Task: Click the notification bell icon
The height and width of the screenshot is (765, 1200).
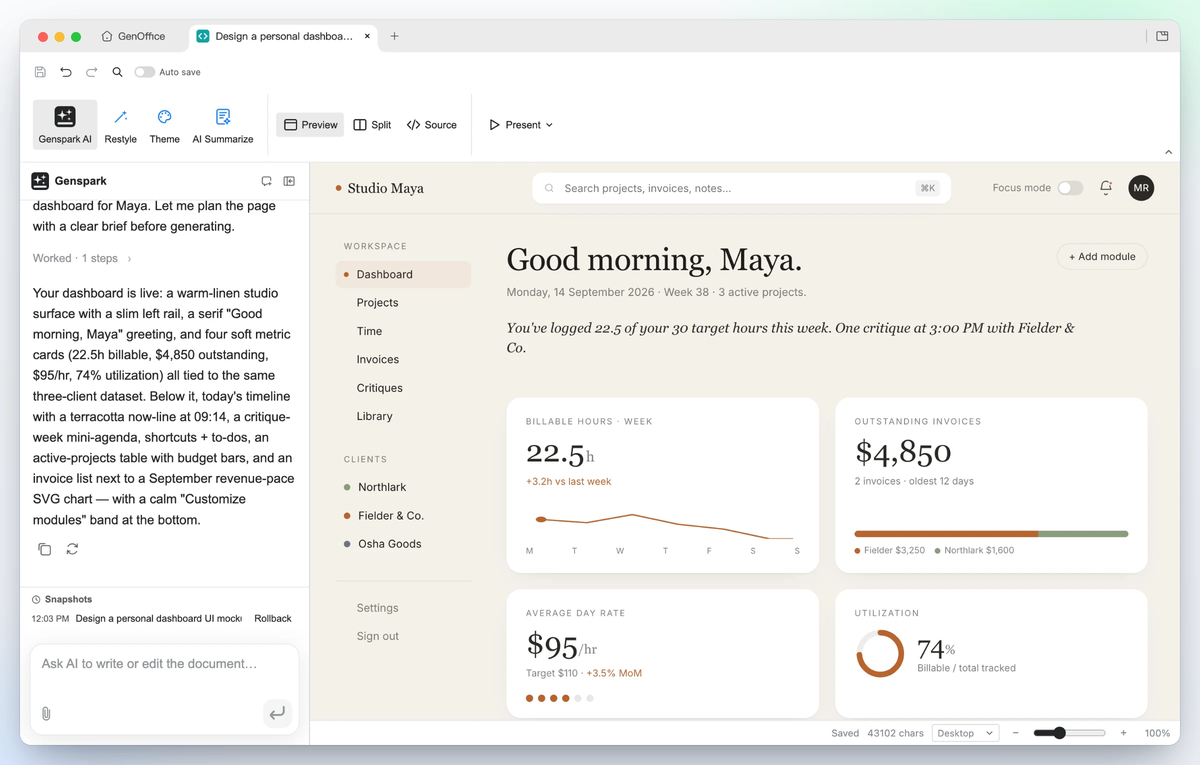Action: pyautogui.click(x=1106, y=187)
